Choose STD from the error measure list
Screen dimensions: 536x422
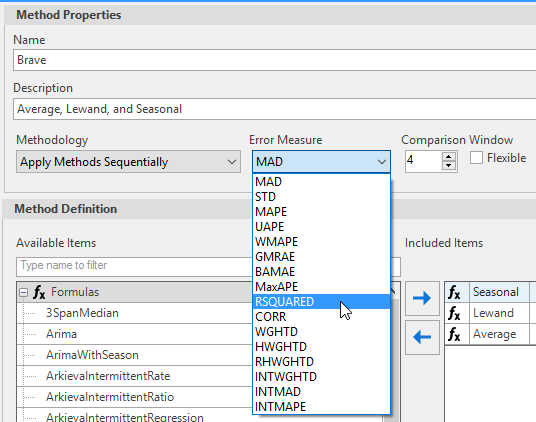pos(321,196)
